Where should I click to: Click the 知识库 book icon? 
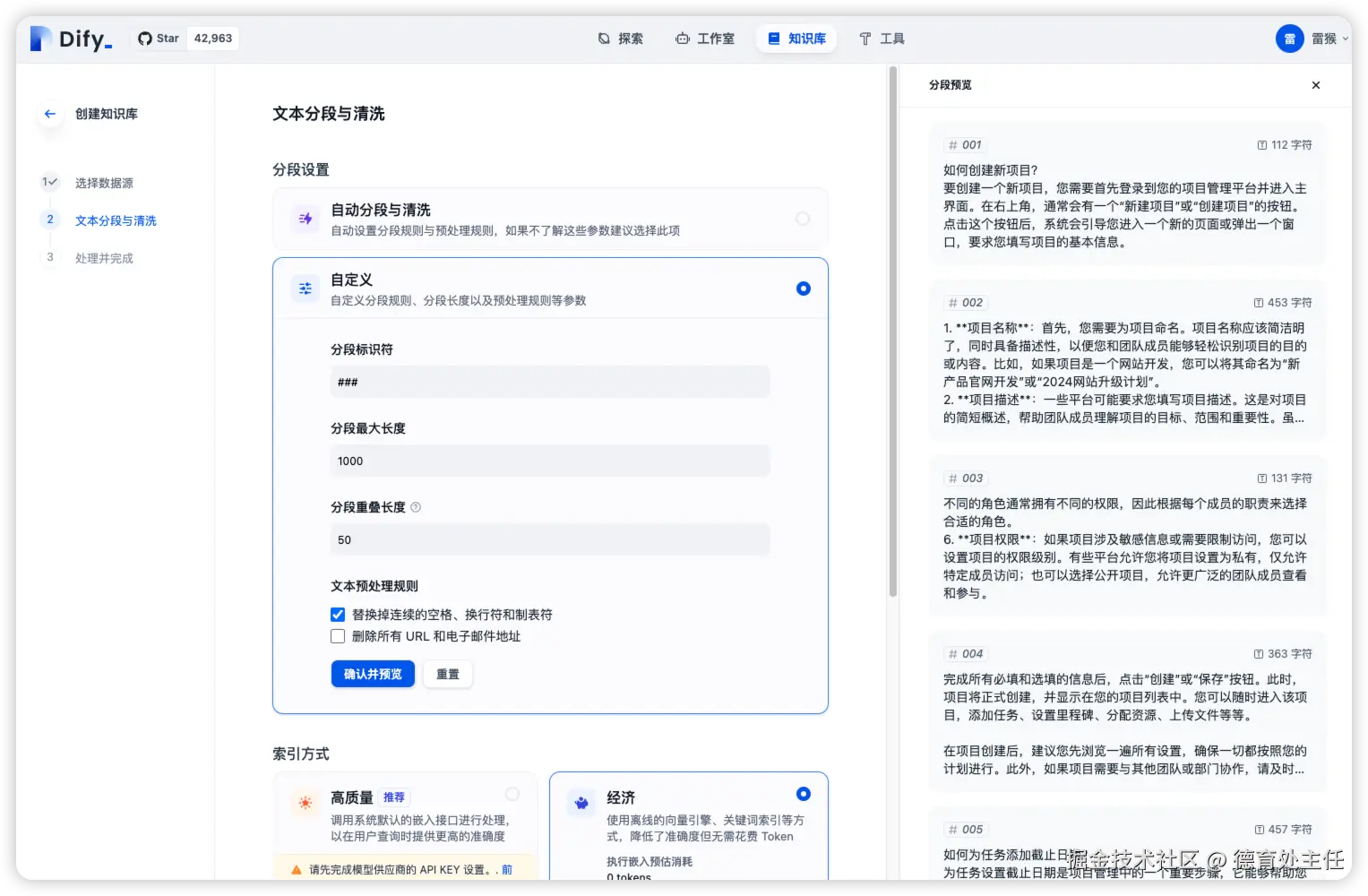tap(774, 39)
